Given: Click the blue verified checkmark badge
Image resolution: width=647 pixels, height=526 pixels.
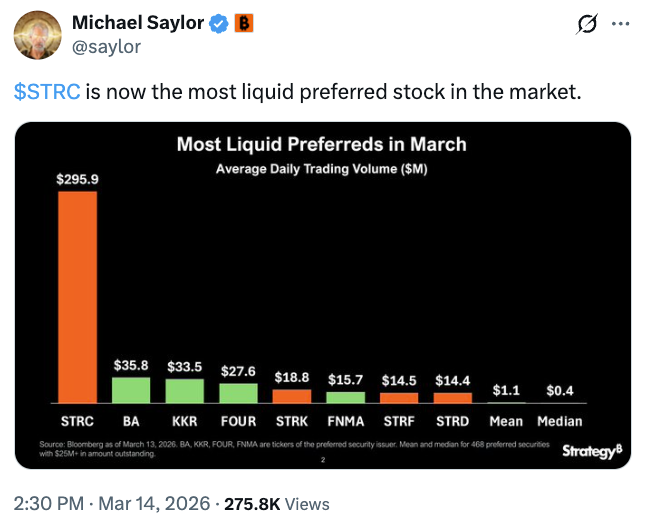Looking at the screenshot, I should tap(219, 23).
